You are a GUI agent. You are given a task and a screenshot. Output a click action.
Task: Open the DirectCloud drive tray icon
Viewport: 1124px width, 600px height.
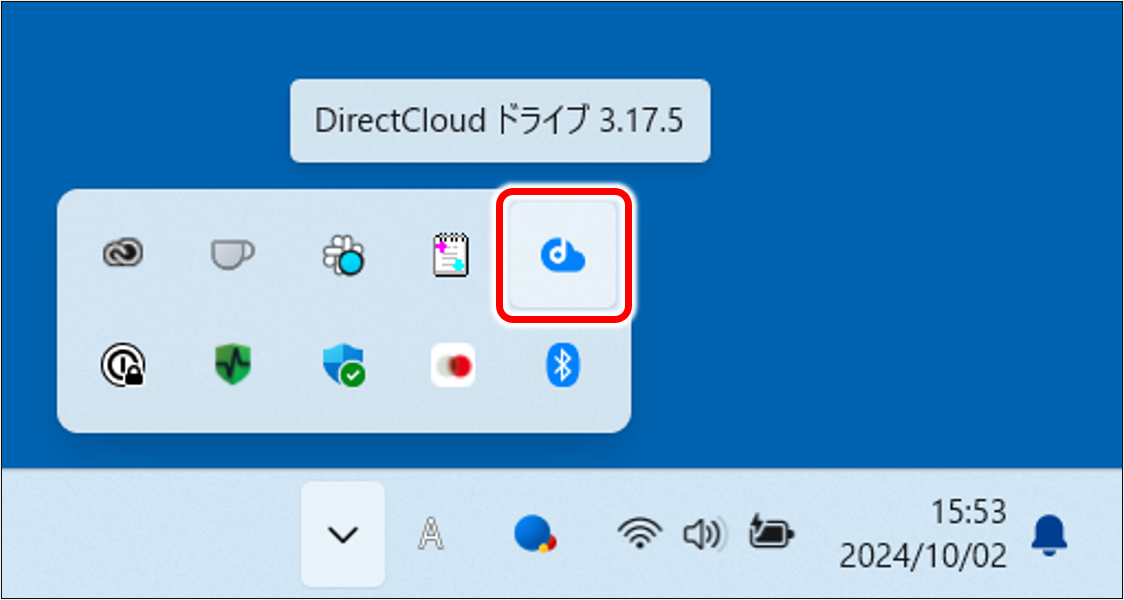(x=564, y=256)
